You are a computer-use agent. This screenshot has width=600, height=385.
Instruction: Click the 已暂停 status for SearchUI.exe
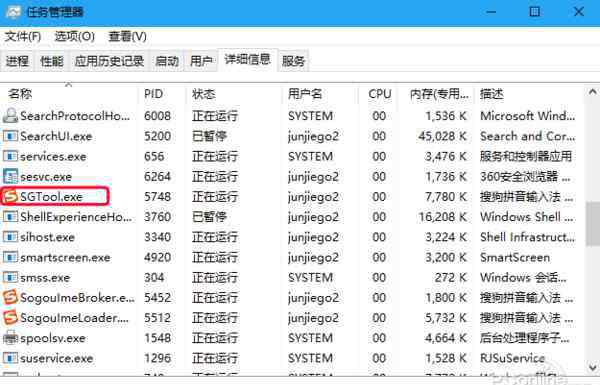pyautogui.click(x=210, y=136)
